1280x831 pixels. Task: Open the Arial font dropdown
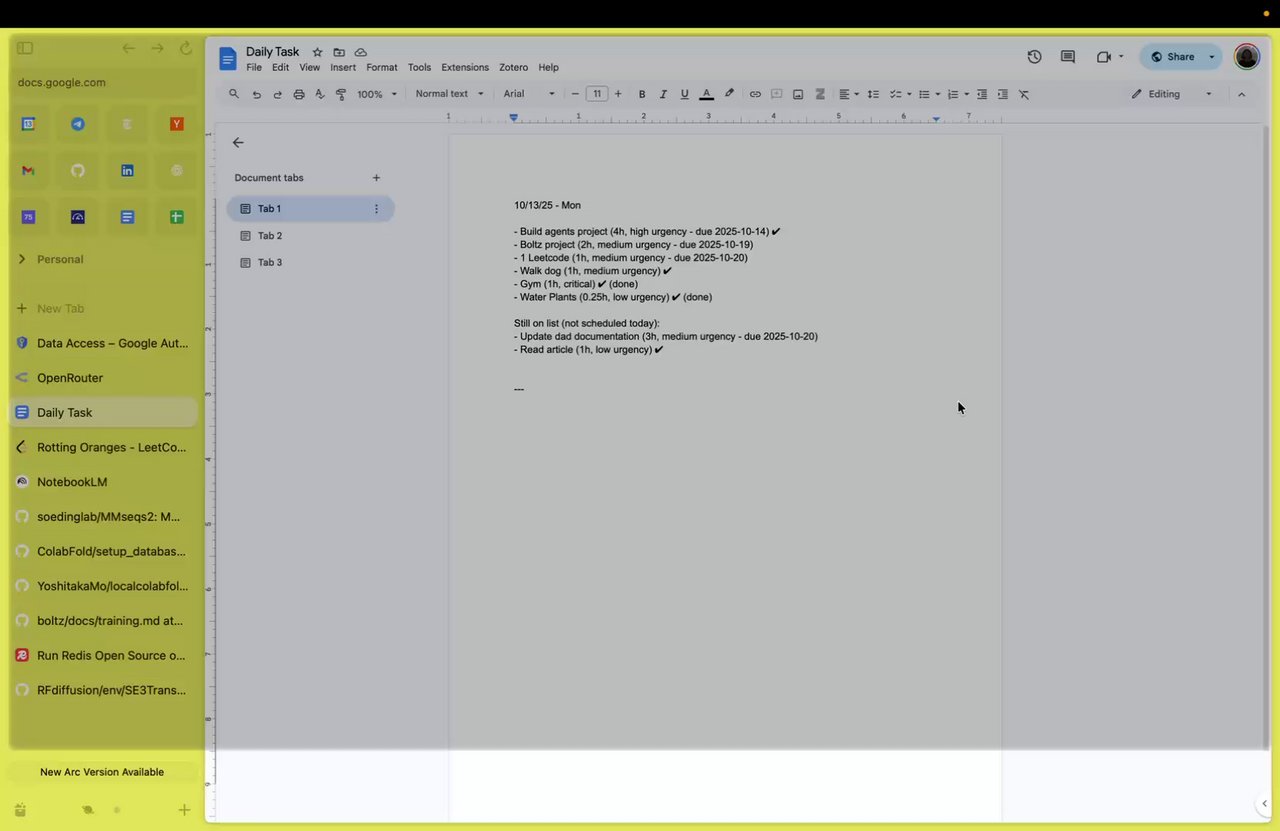[529, 94]
